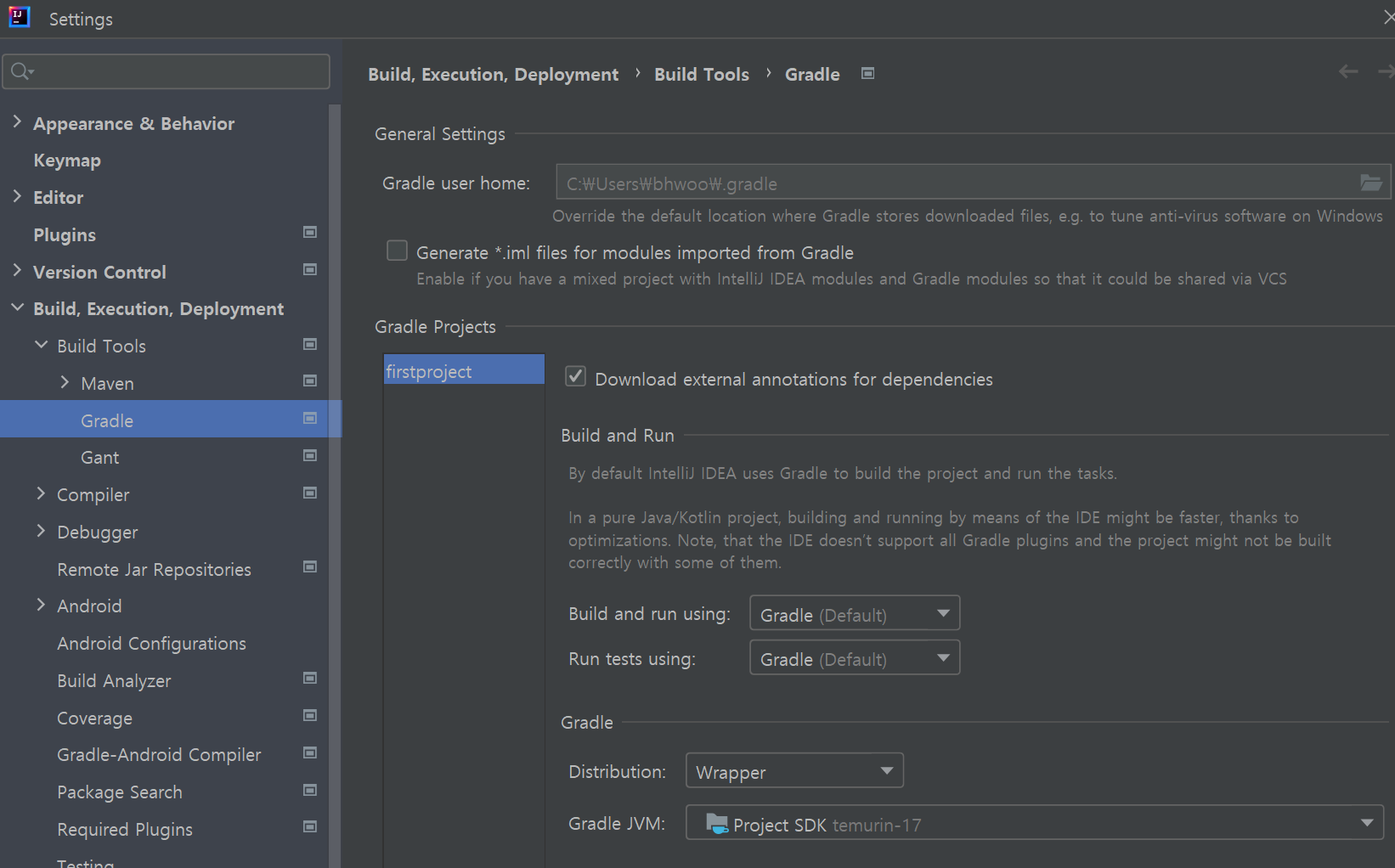
Task: Click project-settings icon next to Gant
Action: [310, 455]
